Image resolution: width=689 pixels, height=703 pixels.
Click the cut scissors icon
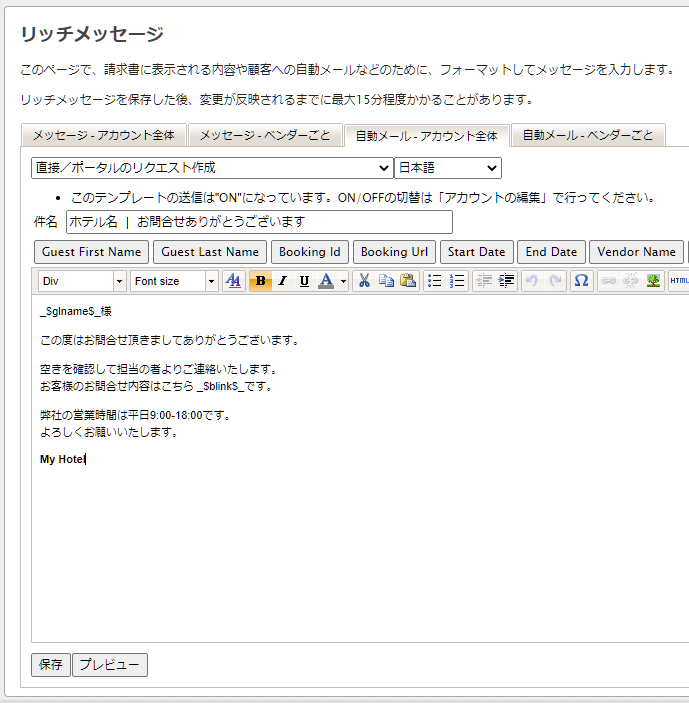coord(365,281)
